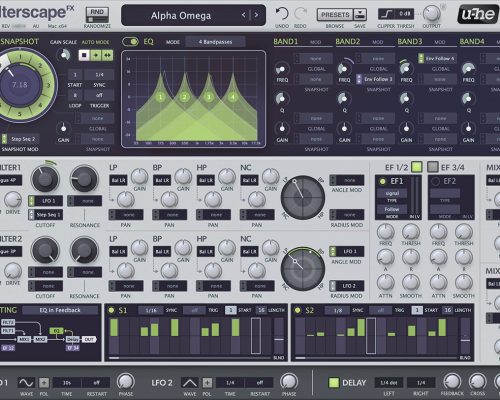Toggle the DELAY green on/off button

(x=334, y=383)
